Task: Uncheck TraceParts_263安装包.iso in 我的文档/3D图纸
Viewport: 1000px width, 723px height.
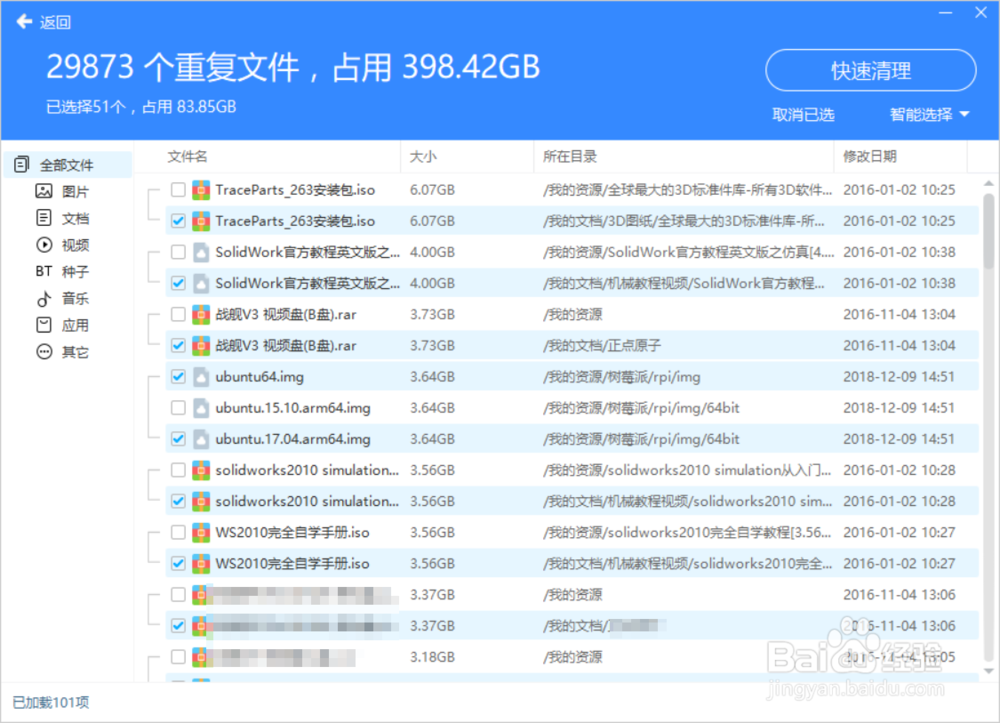Action: [x=178, y=221]
